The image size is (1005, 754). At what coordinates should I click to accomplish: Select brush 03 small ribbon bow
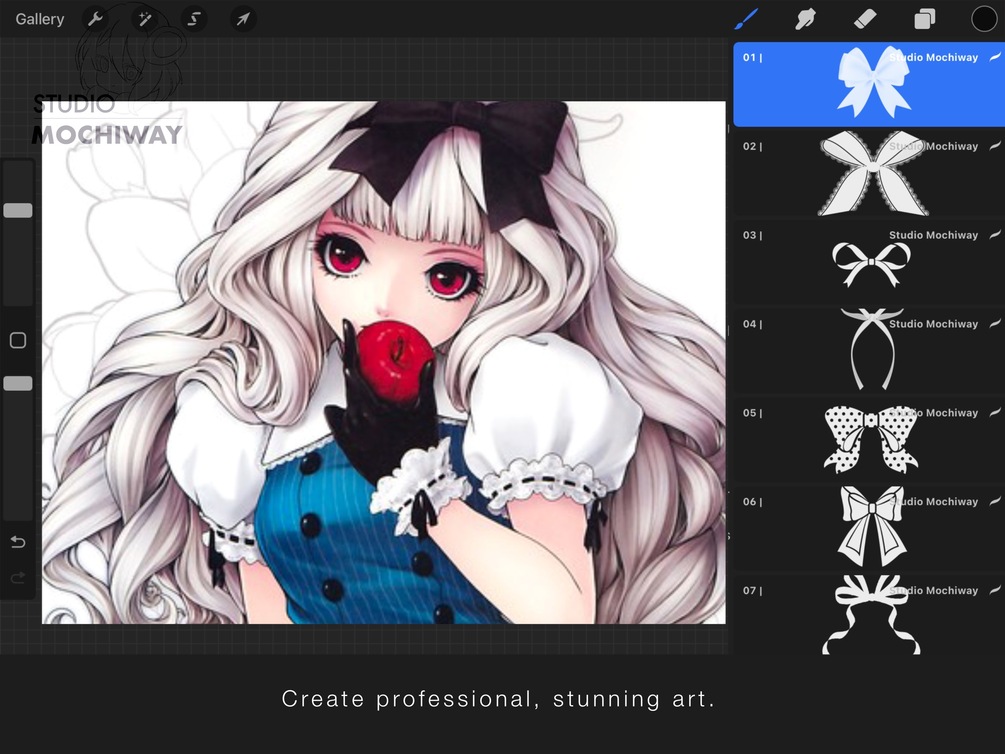(x=869, y=262)
